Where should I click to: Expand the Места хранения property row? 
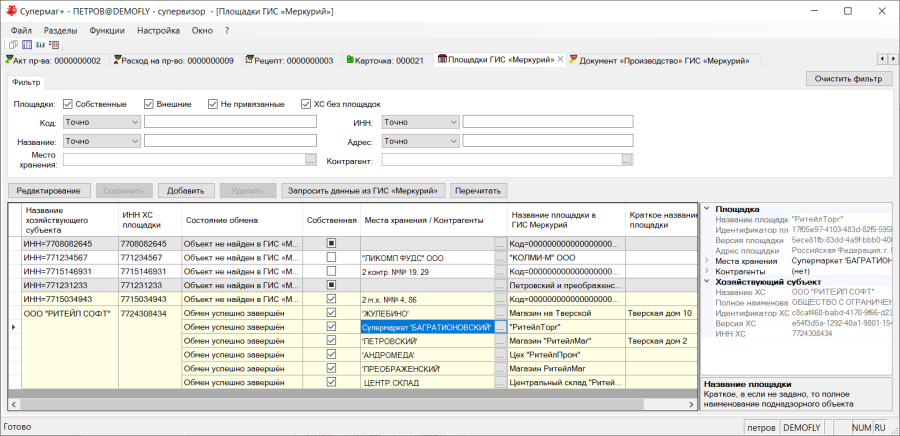point(707,261)
